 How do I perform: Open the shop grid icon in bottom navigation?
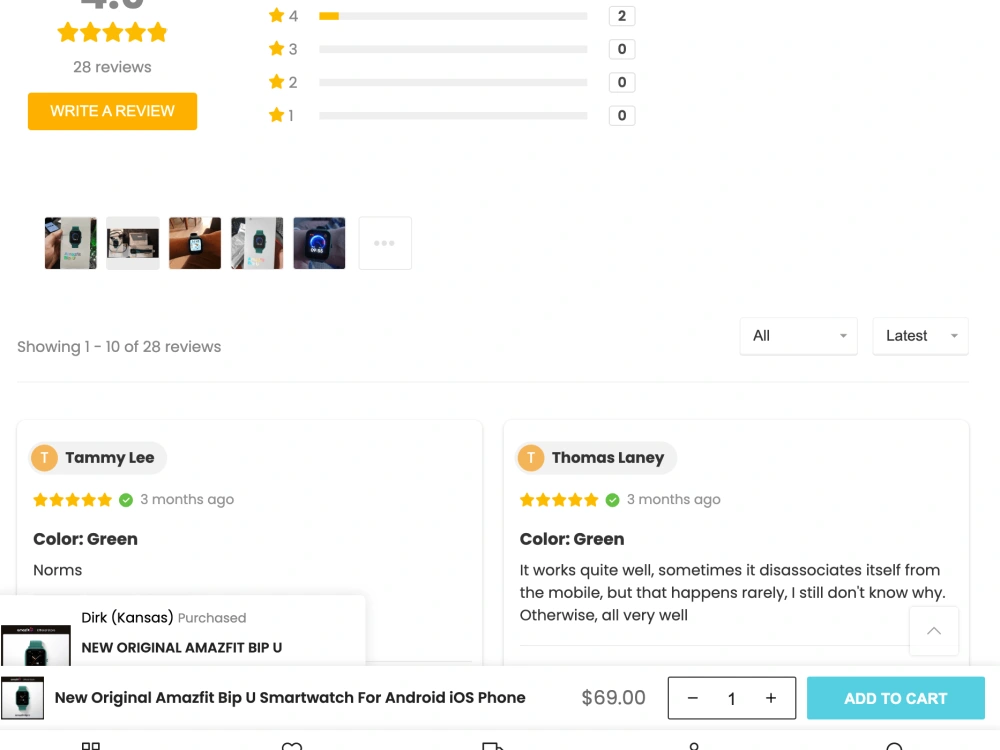click(90, 745)
